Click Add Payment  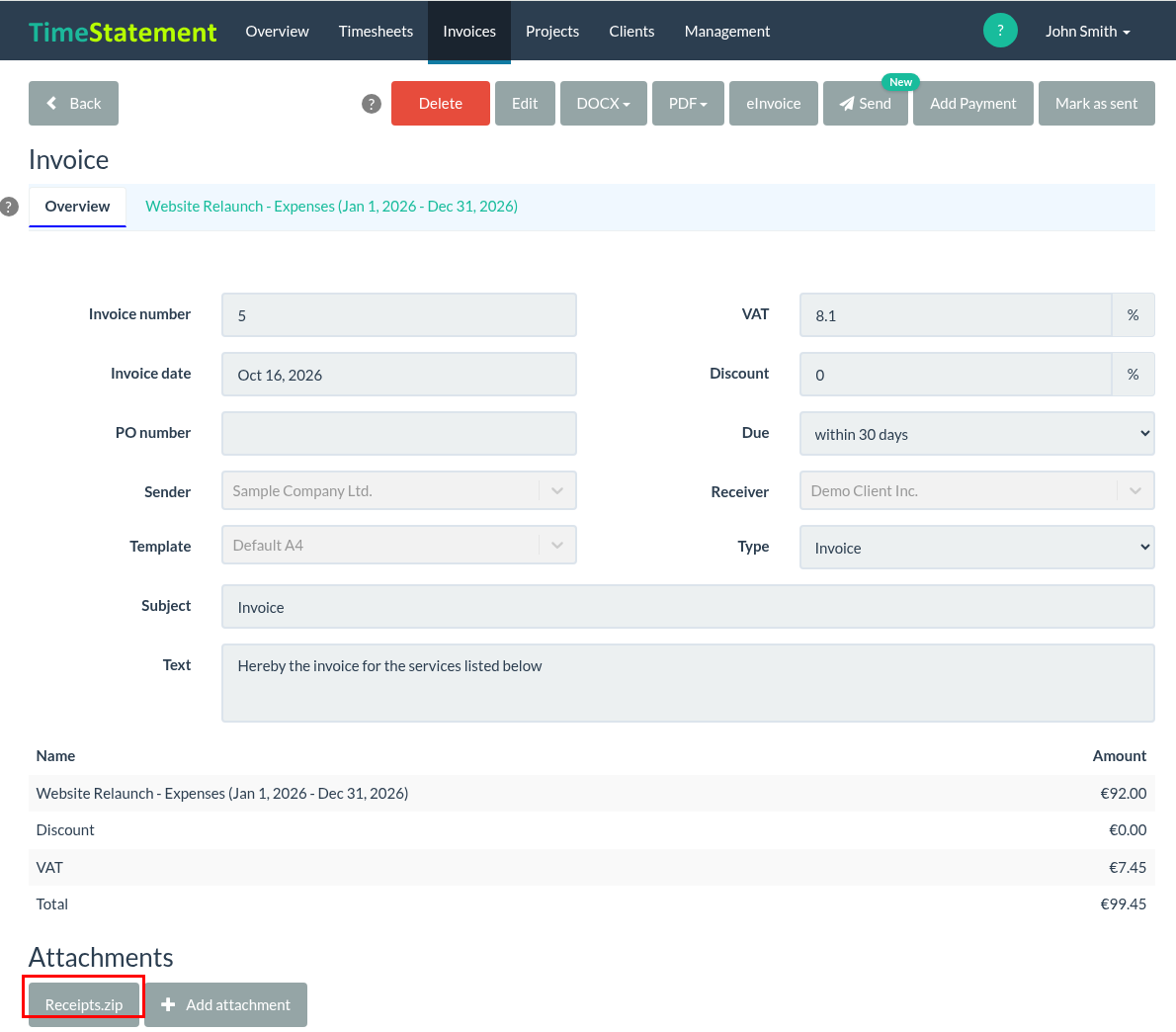point(972,104)
